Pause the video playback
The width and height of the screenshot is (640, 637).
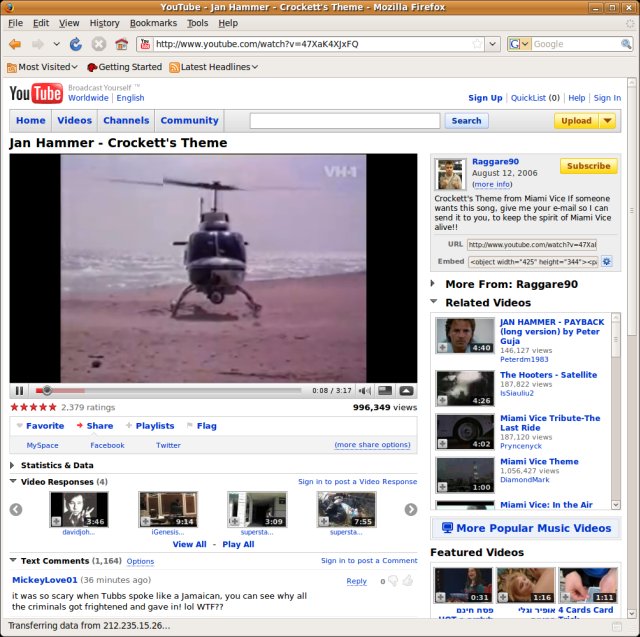(x=19, y=391)
